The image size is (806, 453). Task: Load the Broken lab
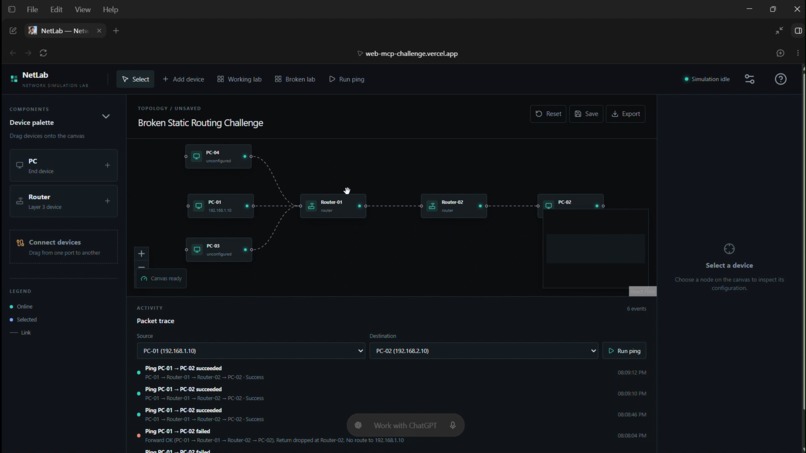coord(295,79)
